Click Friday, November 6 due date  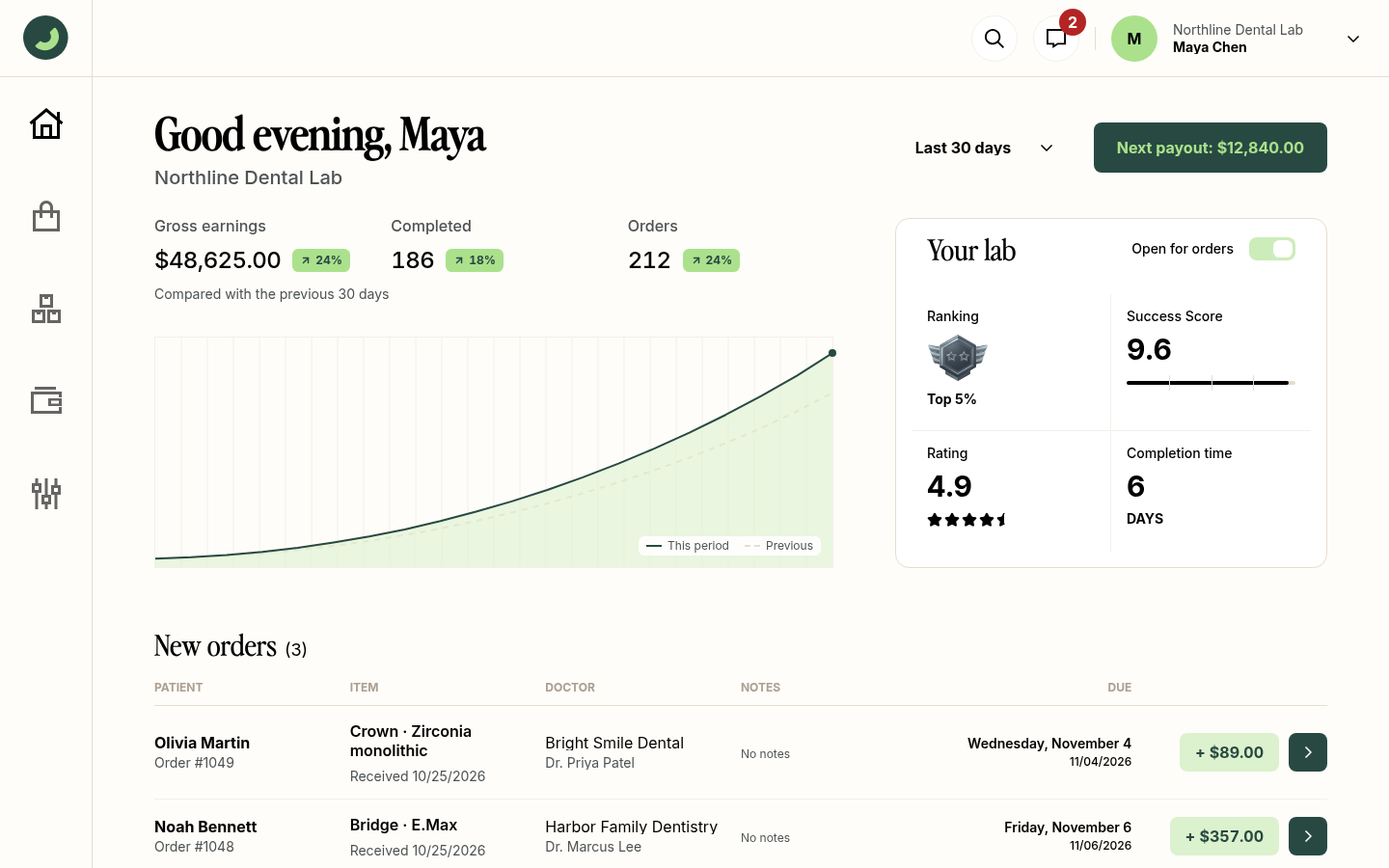pos(1068,827)
